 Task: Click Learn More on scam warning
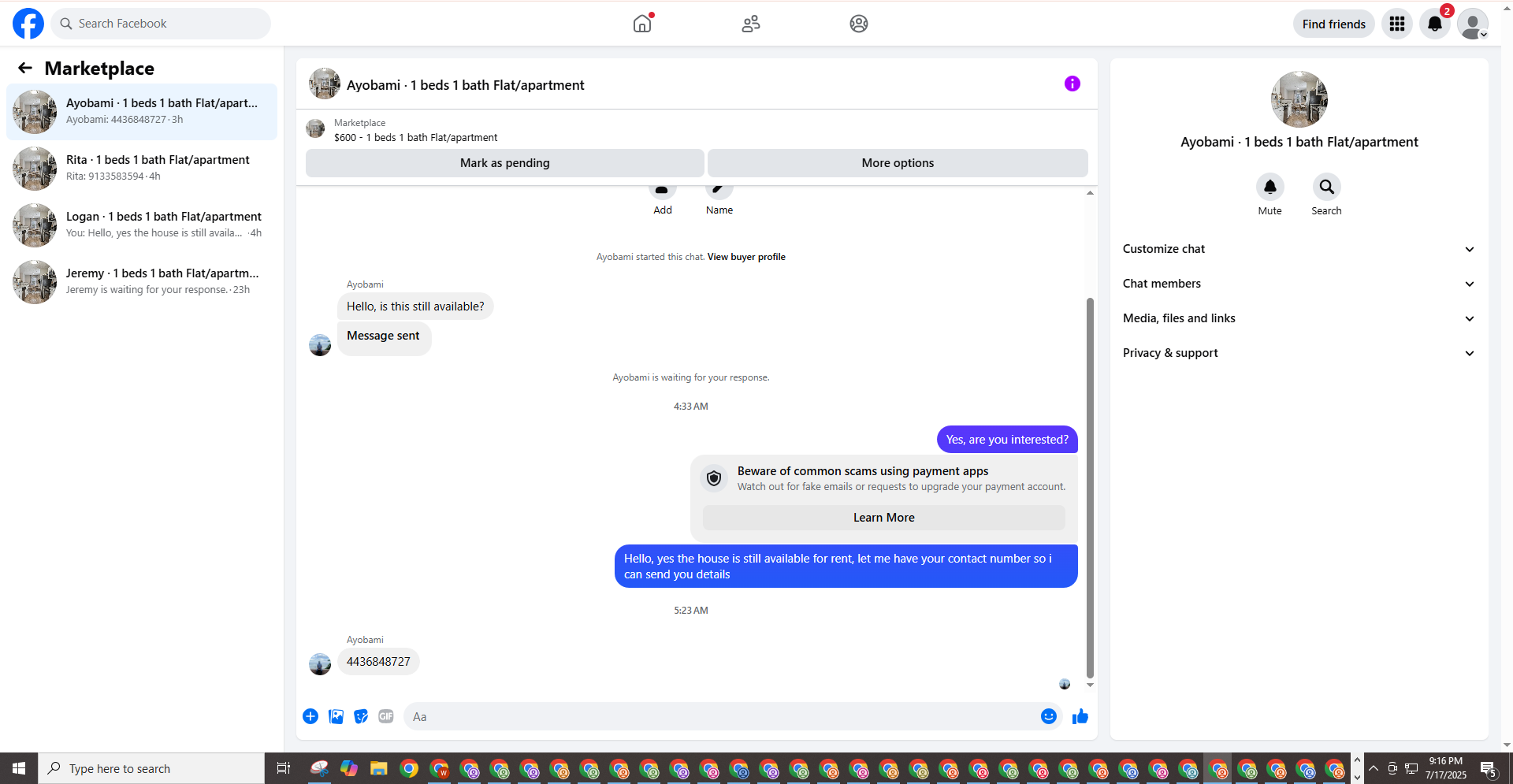[884, 518]
